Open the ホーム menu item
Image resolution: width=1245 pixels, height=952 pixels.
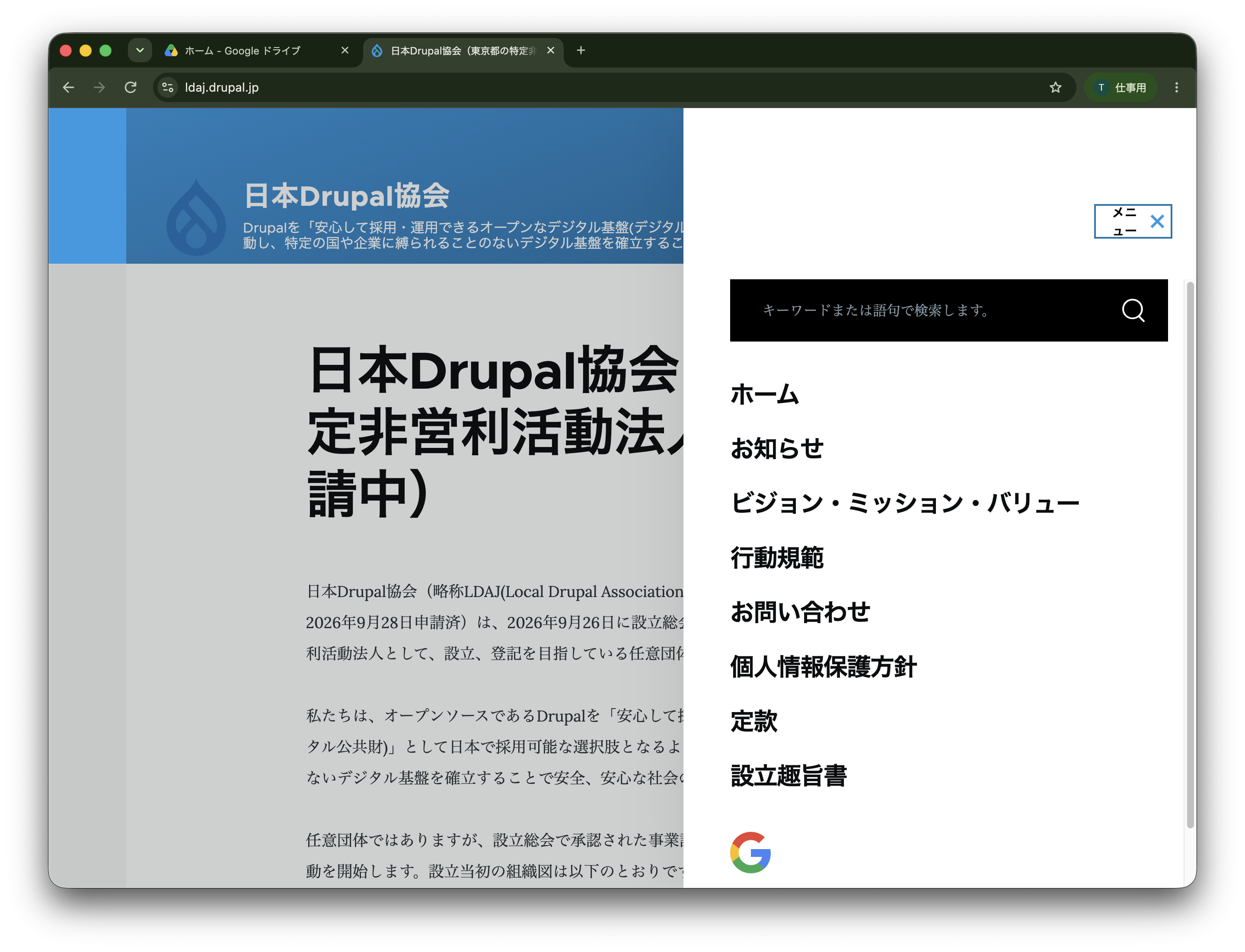[x=764, y=394]
